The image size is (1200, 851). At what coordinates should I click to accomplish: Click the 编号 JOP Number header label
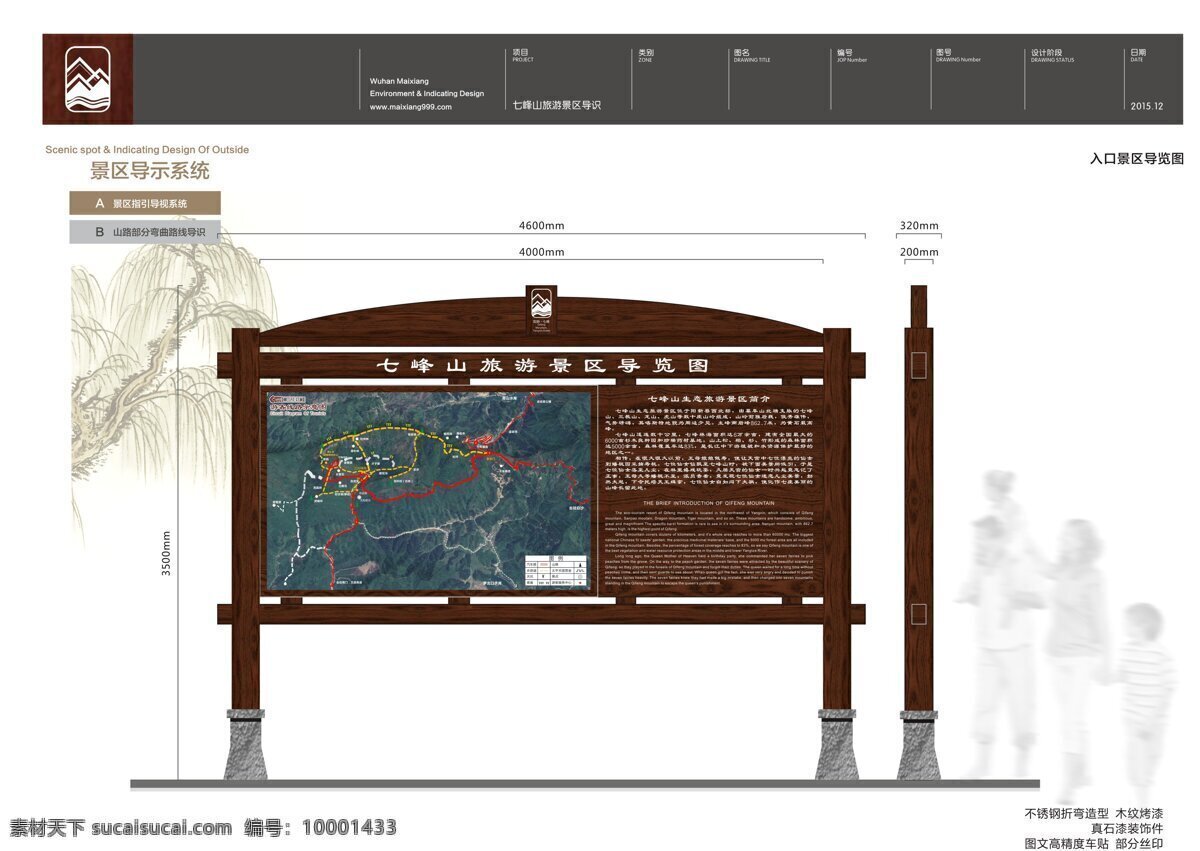pyautogui.click(x=852, y=55)
